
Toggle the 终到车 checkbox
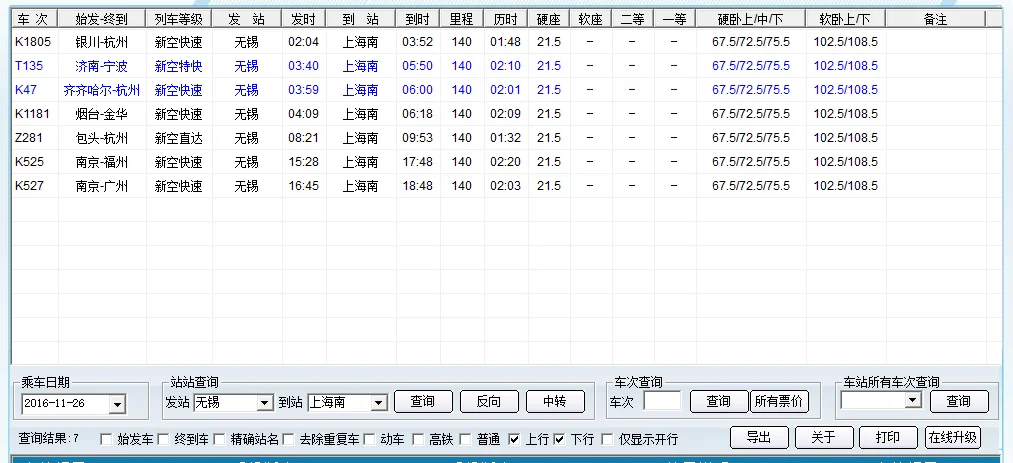point(163,440)
